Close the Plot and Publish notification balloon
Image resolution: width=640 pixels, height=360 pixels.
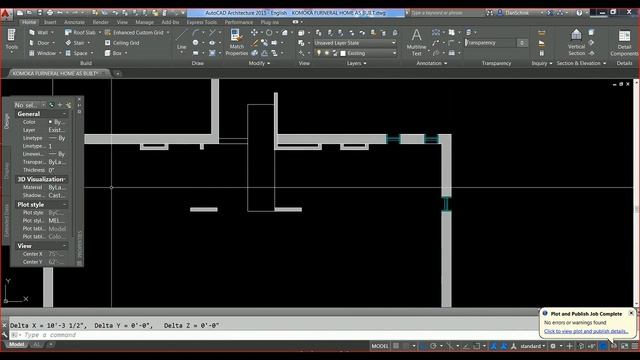pos(631,313)
